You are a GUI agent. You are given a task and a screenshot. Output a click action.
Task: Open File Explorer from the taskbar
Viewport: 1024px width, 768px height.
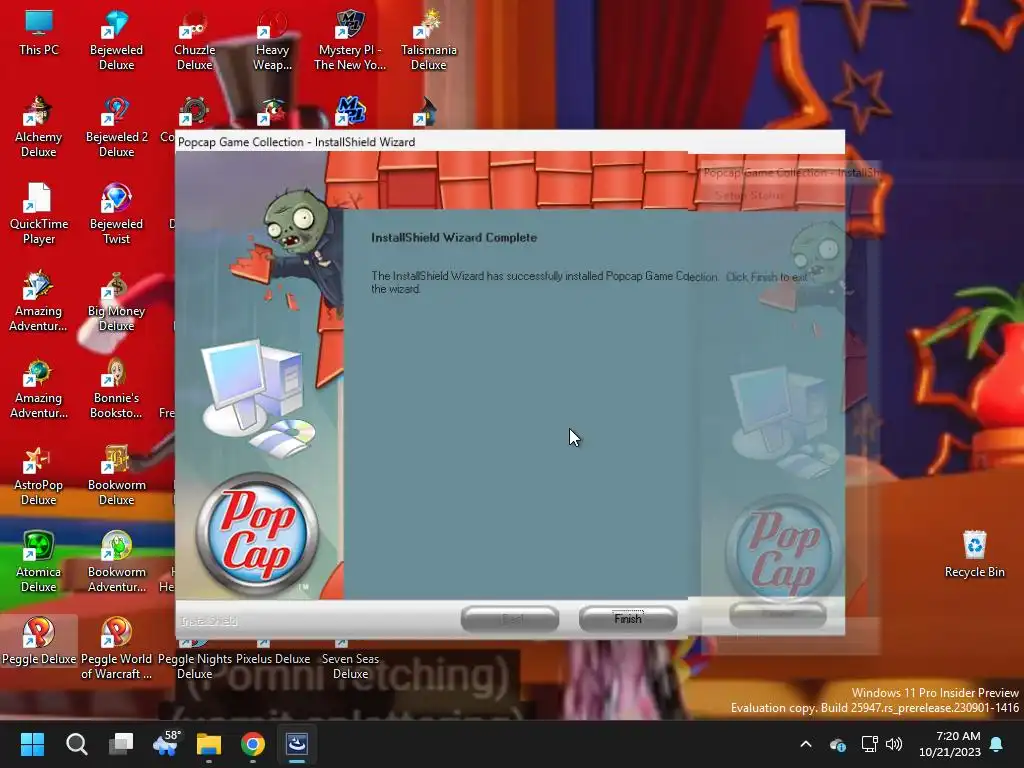(x=209, y=744)
